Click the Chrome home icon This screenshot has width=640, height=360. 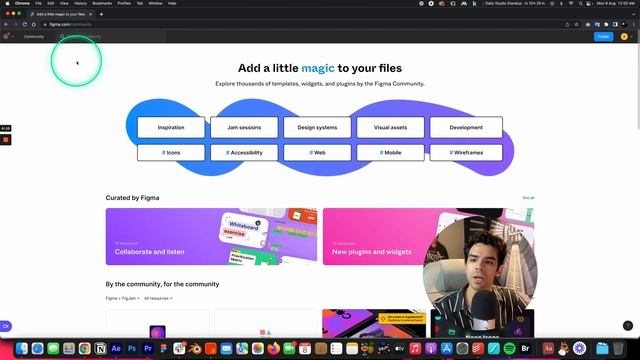pos(33,24)
